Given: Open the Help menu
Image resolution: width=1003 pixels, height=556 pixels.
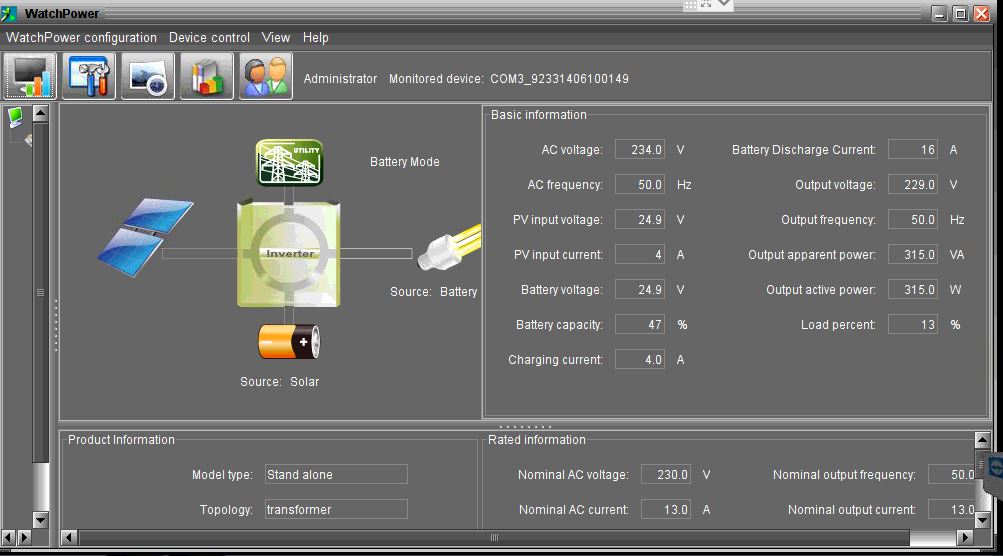Looking at the screenshot, I should click(315, 38).
